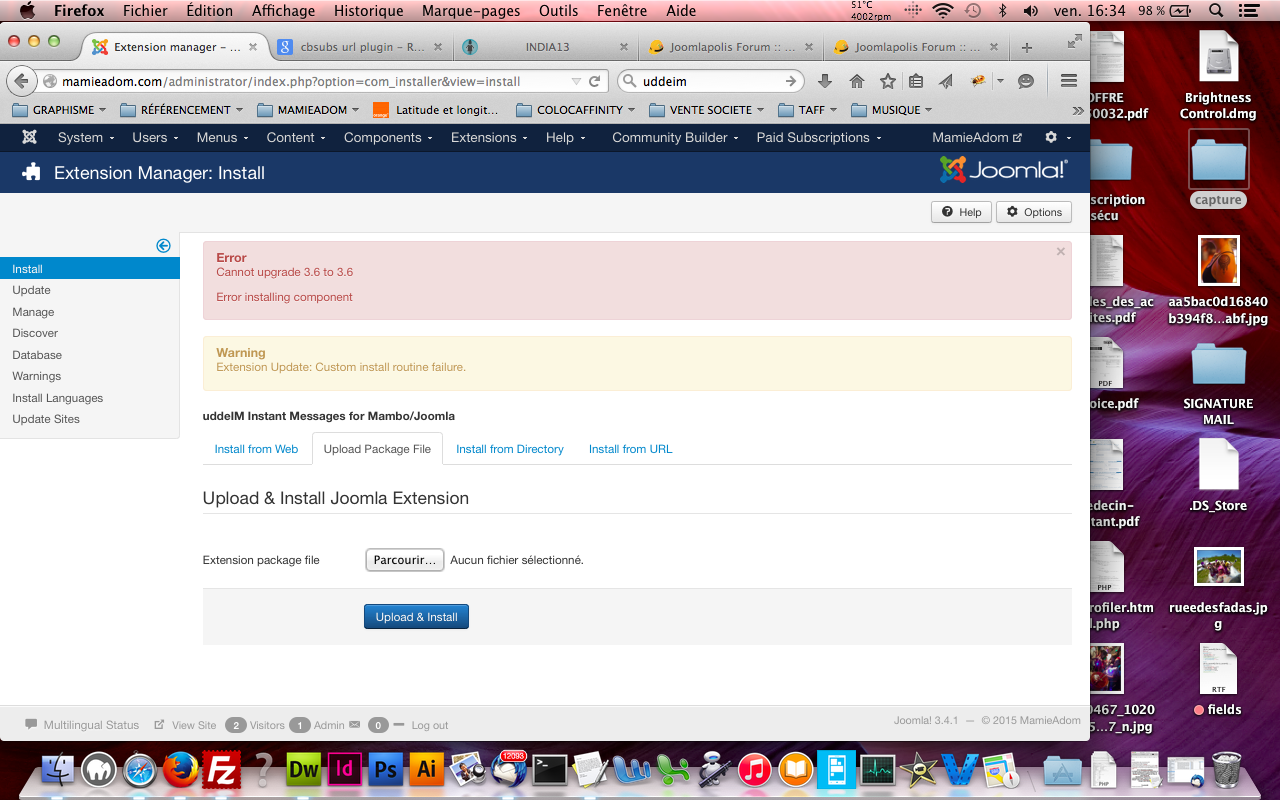1280x800 pixels.
Task: Open the Historique menu in Firefox
Action: [368, 11]
